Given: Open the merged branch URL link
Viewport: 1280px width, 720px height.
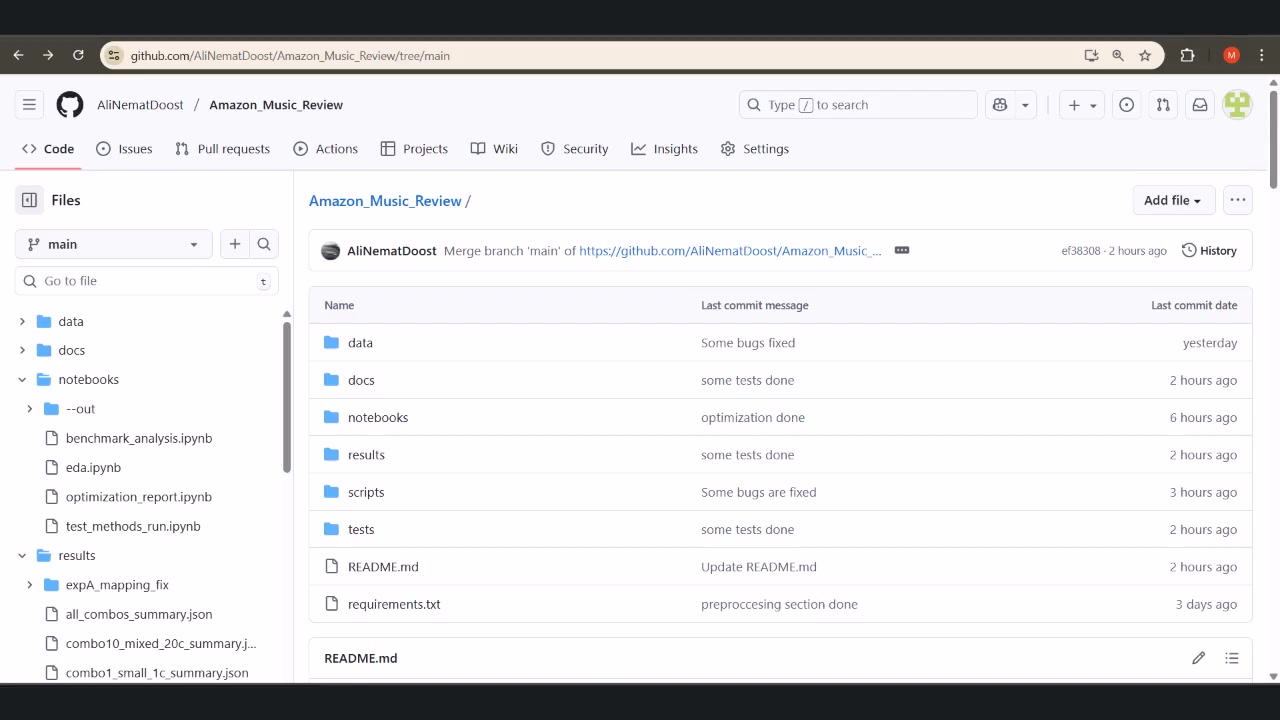Looking at the screenshot, I should (x=731, y=251).
